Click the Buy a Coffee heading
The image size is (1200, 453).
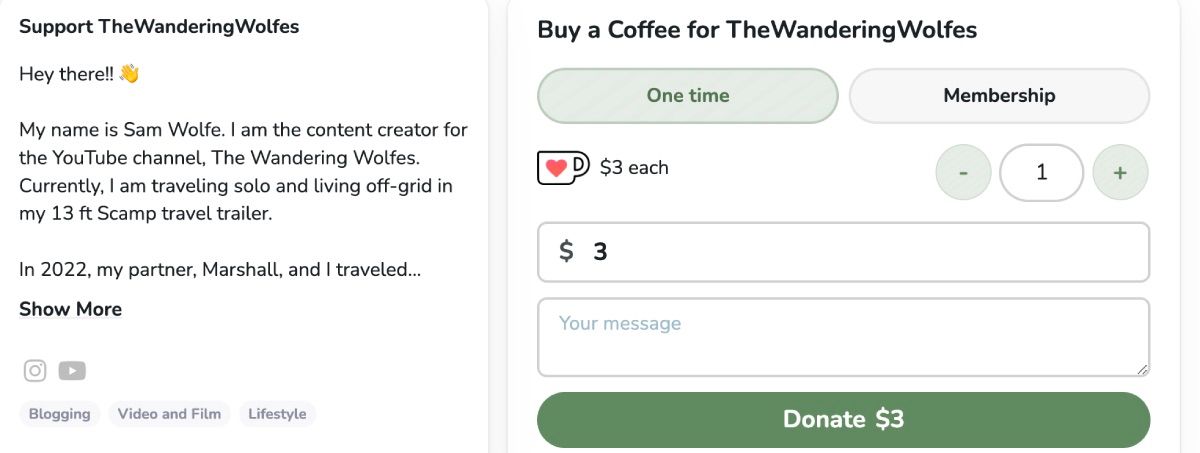point(757,30)
